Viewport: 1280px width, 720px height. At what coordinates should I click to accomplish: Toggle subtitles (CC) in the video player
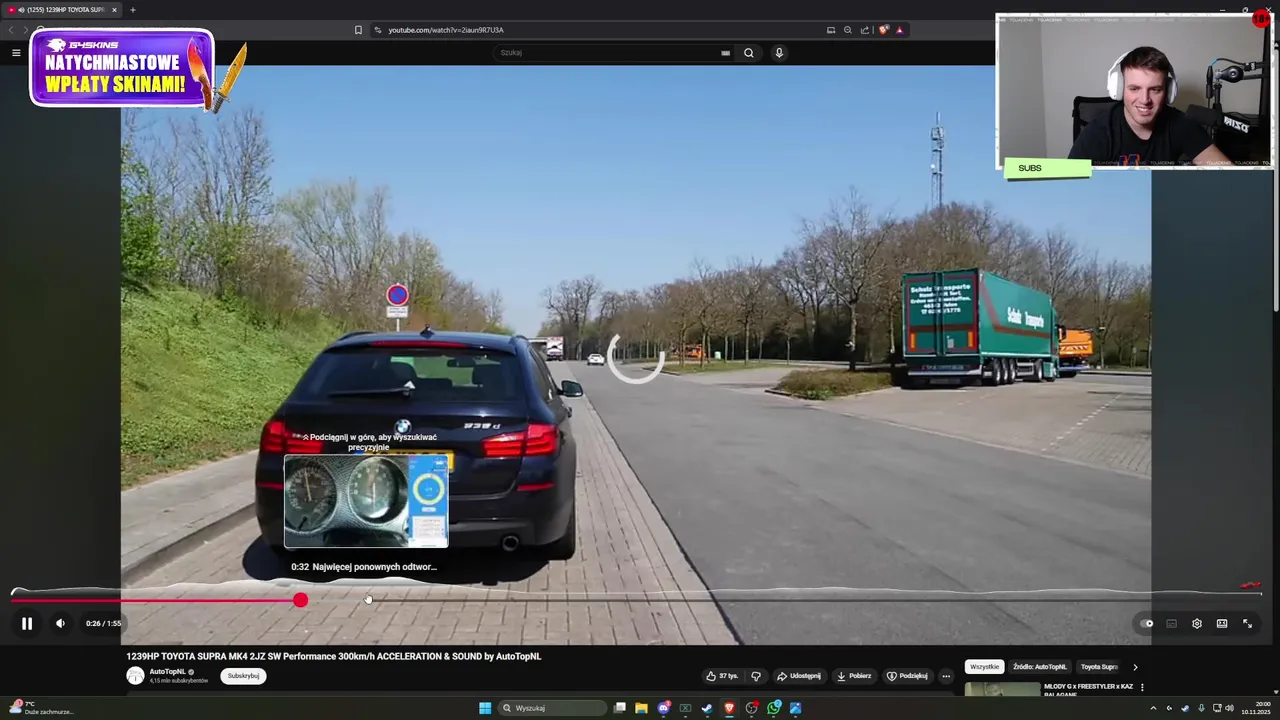pyautogui.click(x=1171, y=623)
